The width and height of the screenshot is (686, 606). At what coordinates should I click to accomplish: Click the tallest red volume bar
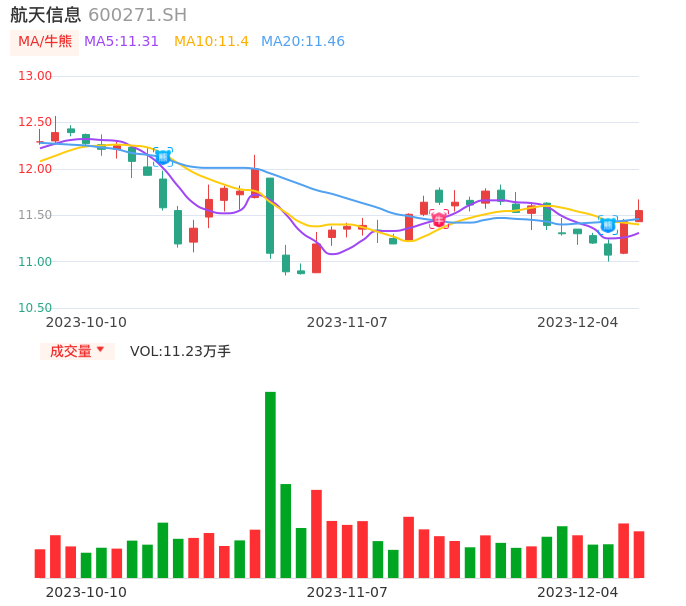316,533
